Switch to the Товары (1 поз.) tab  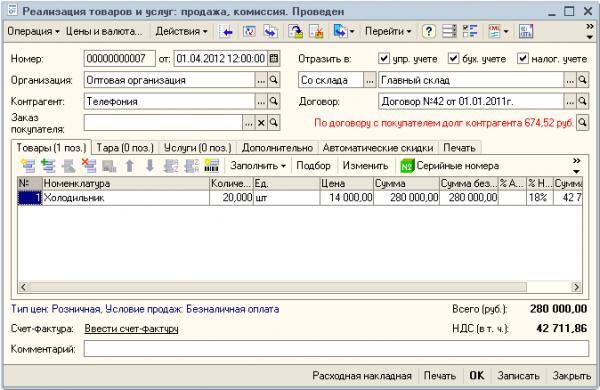51,148
